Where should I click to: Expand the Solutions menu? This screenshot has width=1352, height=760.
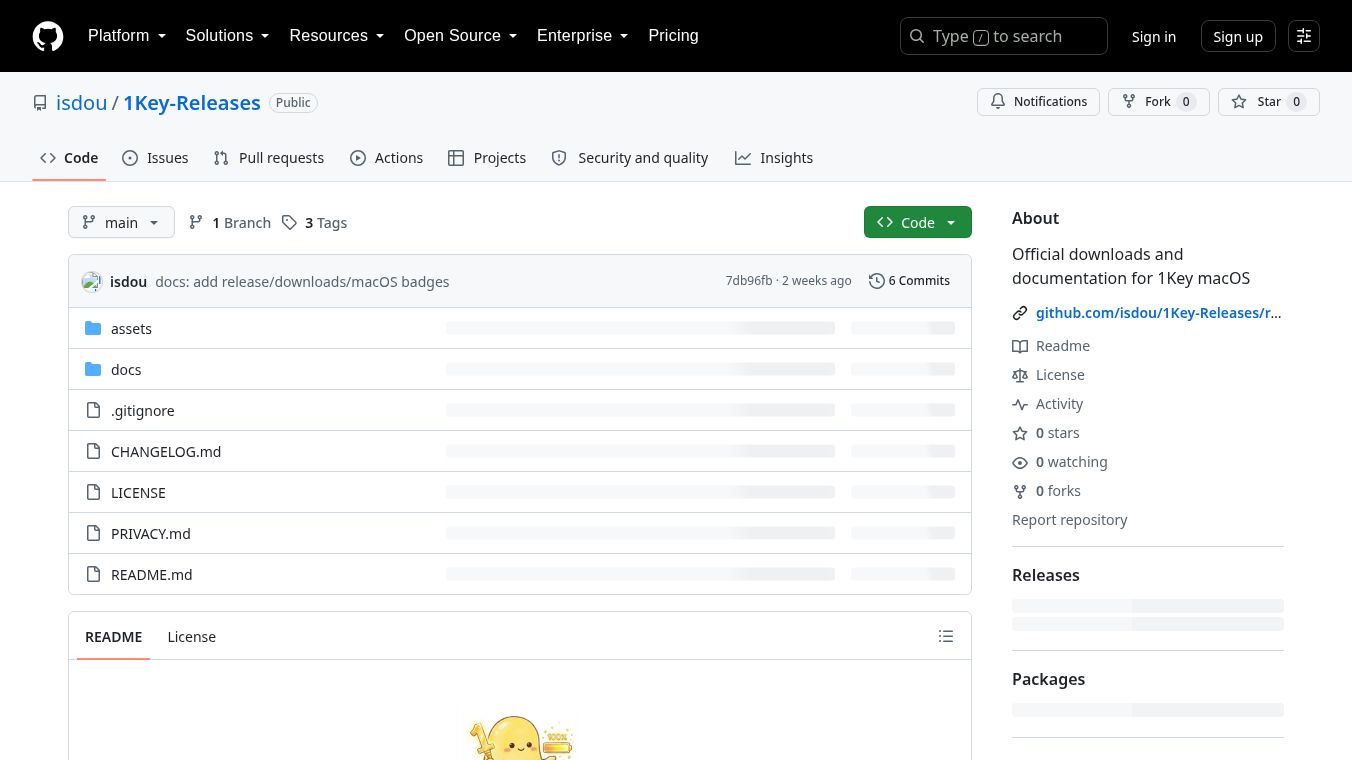click(228, 36)
